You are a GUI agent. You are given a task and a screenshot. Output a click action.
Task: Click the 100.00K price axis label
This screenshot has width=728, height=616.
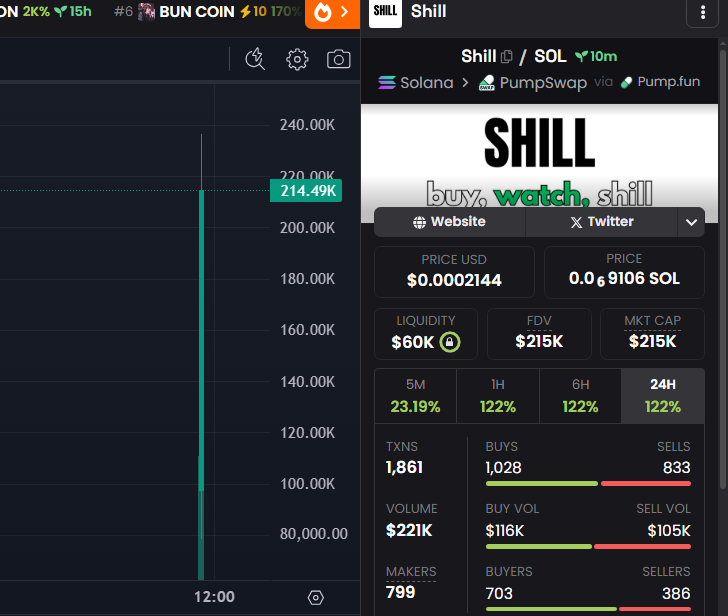click(307, 484)
